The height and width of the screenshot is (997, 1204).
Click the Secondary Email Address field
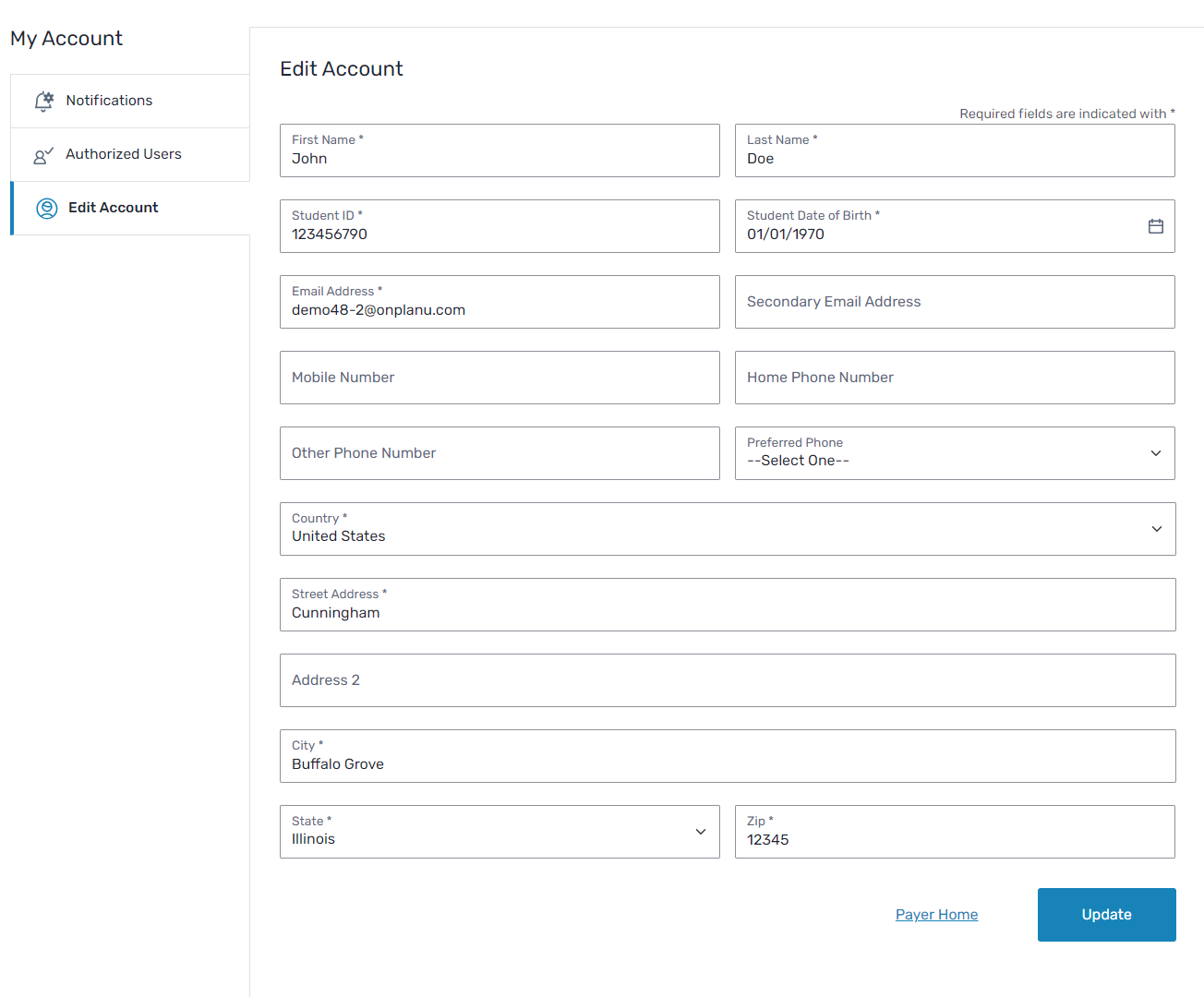pyautogui.click(x=954, y=302)
